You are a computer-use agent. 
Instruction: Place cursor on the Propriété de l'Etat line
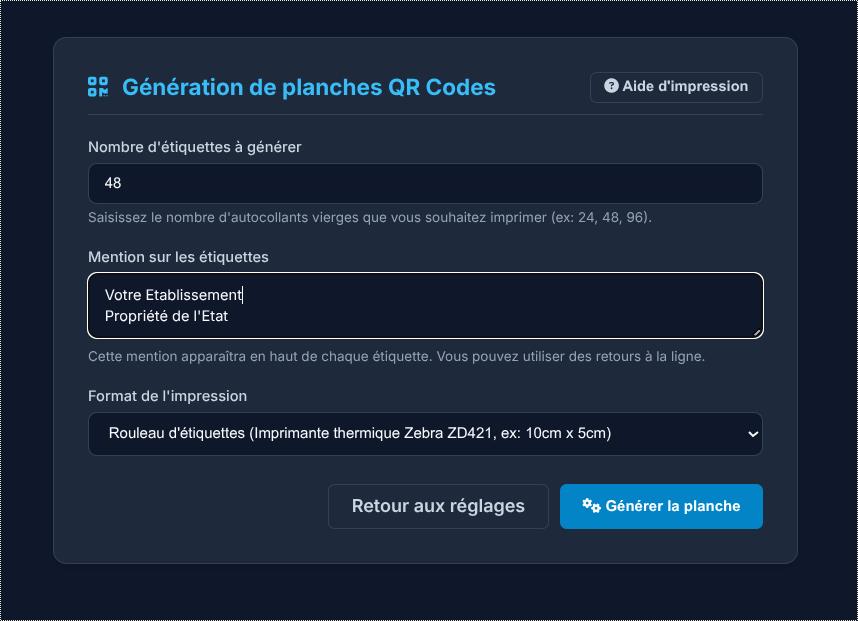[166, 316]
